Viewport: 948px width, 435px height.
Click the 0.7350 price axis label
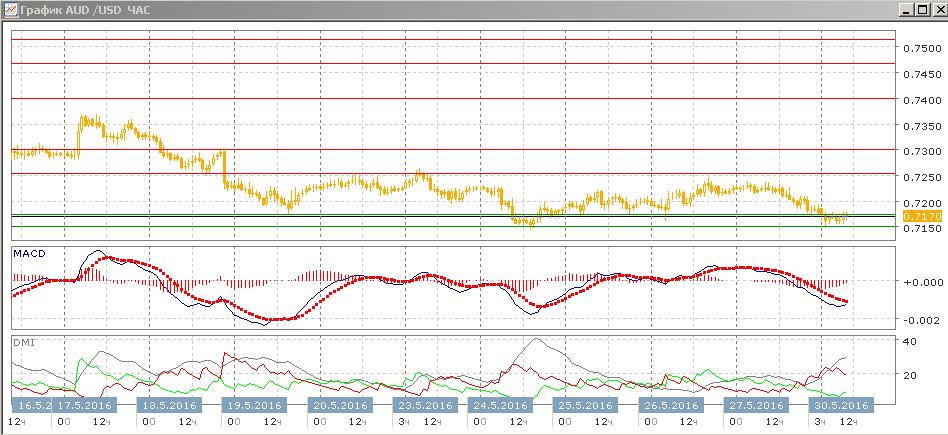click(x=922, y=125)
